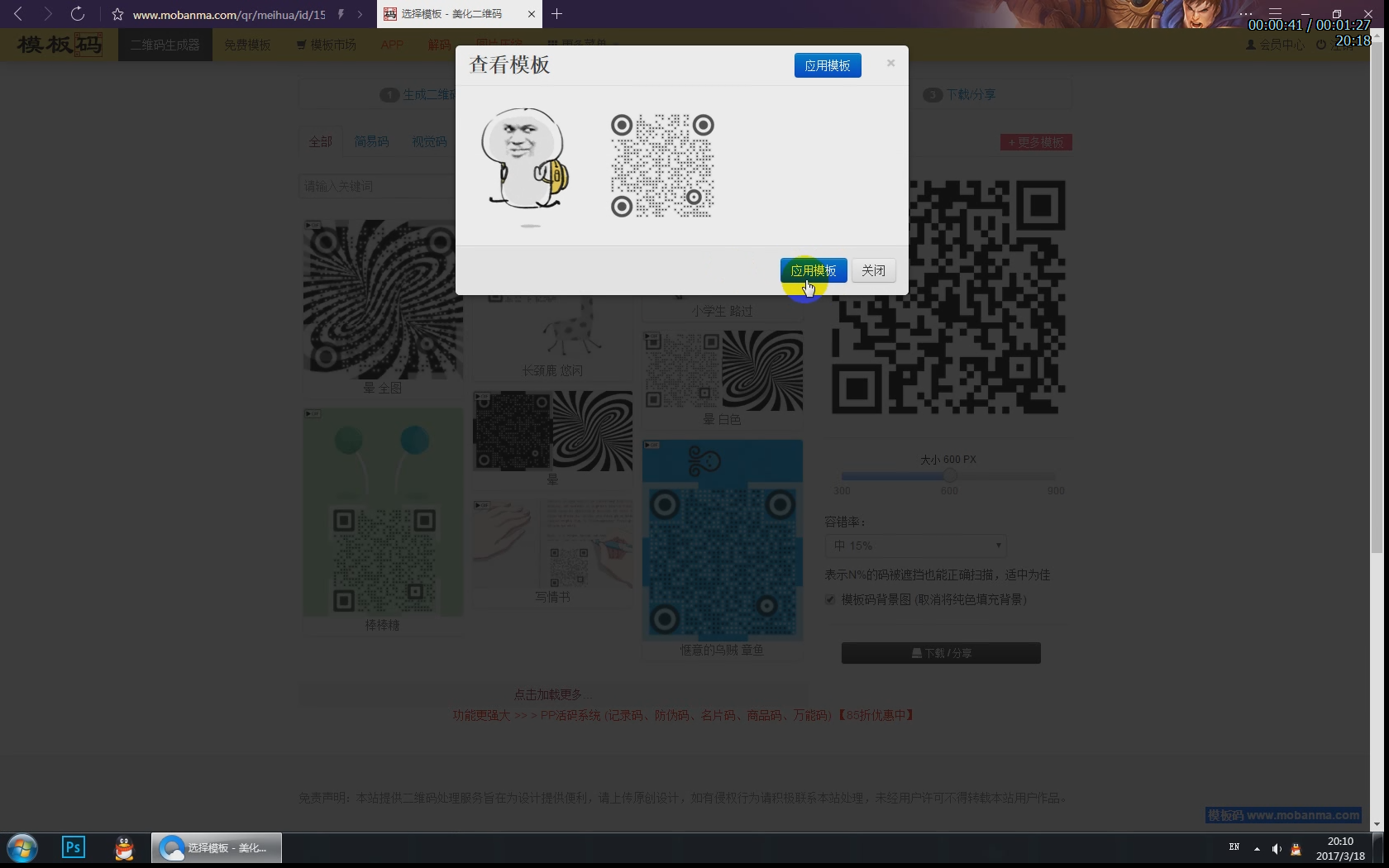Click the lightning speed-mode icon in address bar
Viewport: 1389px width, 868px height.
pyautogui.click(x=341, y=14)
